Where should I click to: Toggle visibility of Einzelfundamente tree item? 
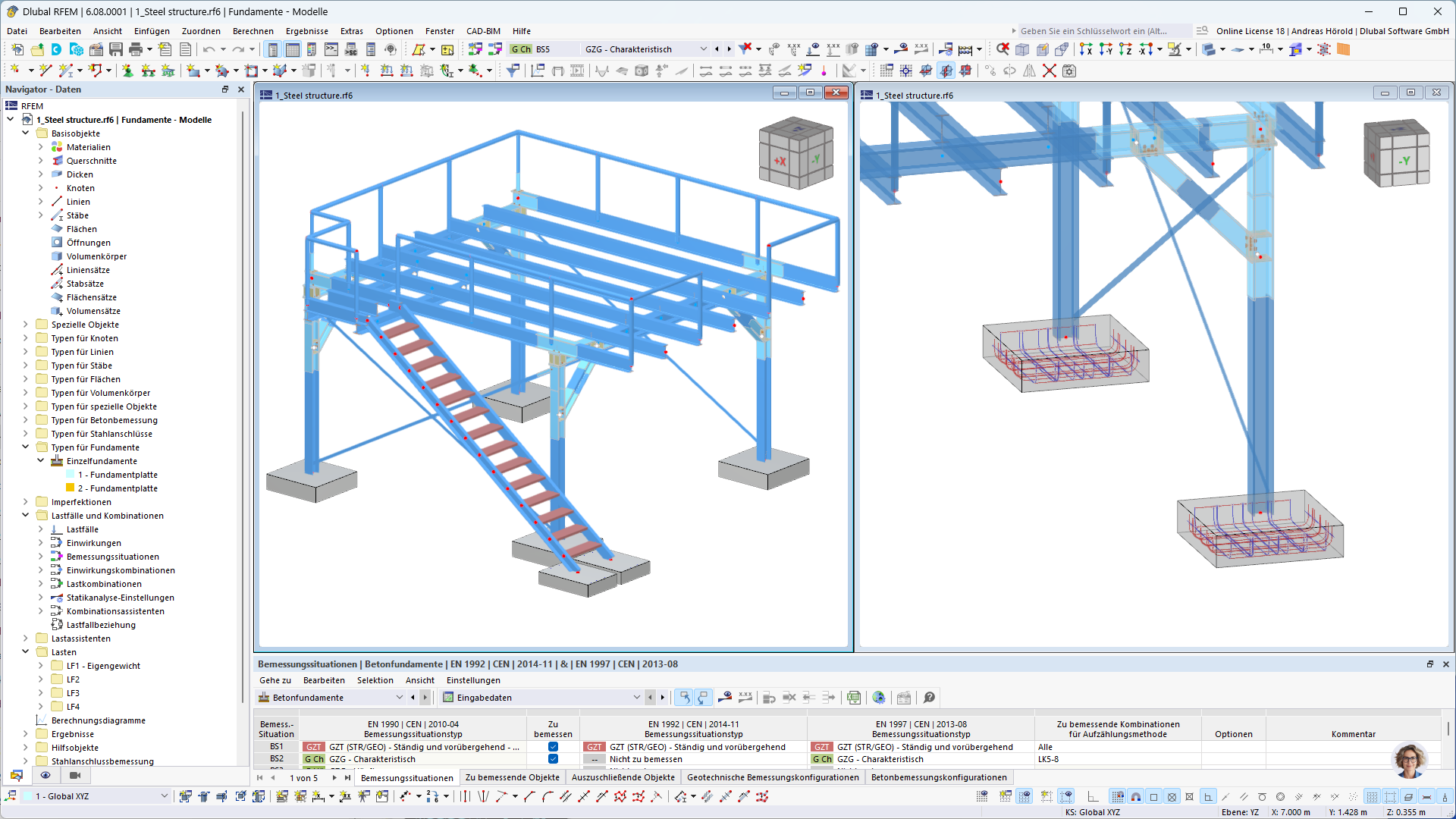pos(40,460)
